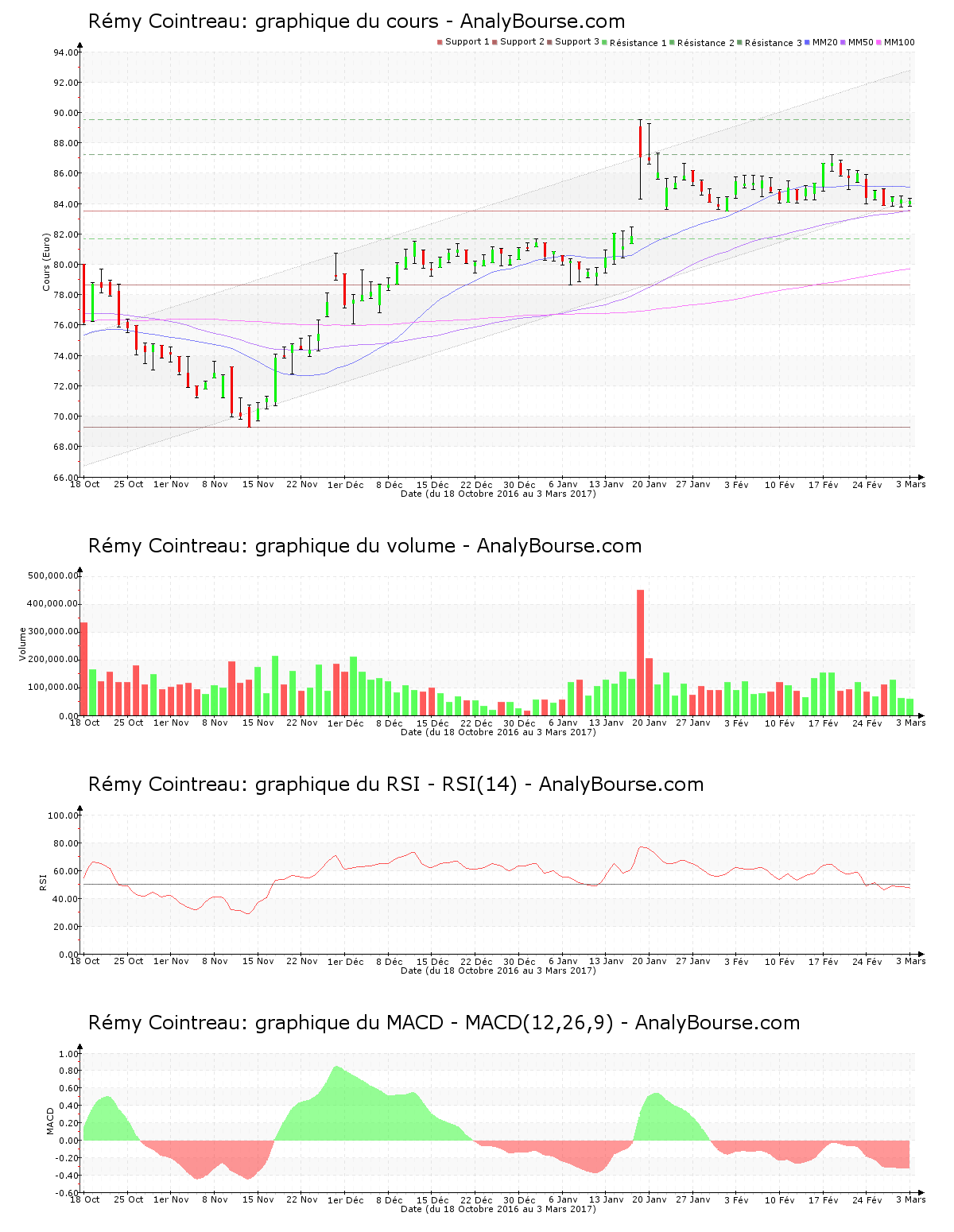Viewport: 954px width, 1232px height.
Task: Click the 500,000.00 tick on volume chart
Action: [52, 575]
